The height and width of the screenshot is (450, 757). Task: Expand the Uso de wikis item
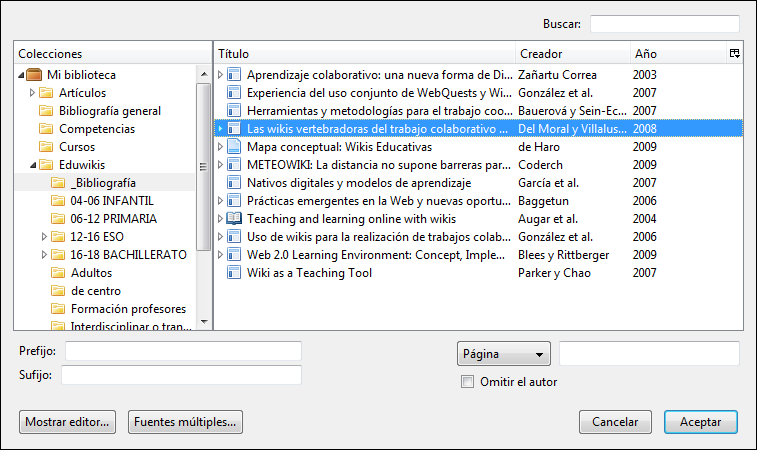220,237
